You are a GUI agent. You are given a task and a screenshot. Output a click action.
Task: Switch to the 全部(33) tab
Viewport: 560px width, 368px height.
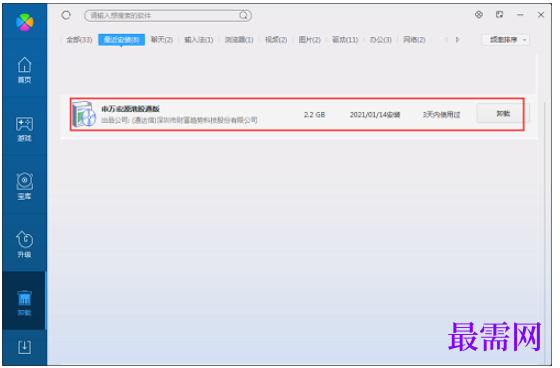tap(79, 40)
